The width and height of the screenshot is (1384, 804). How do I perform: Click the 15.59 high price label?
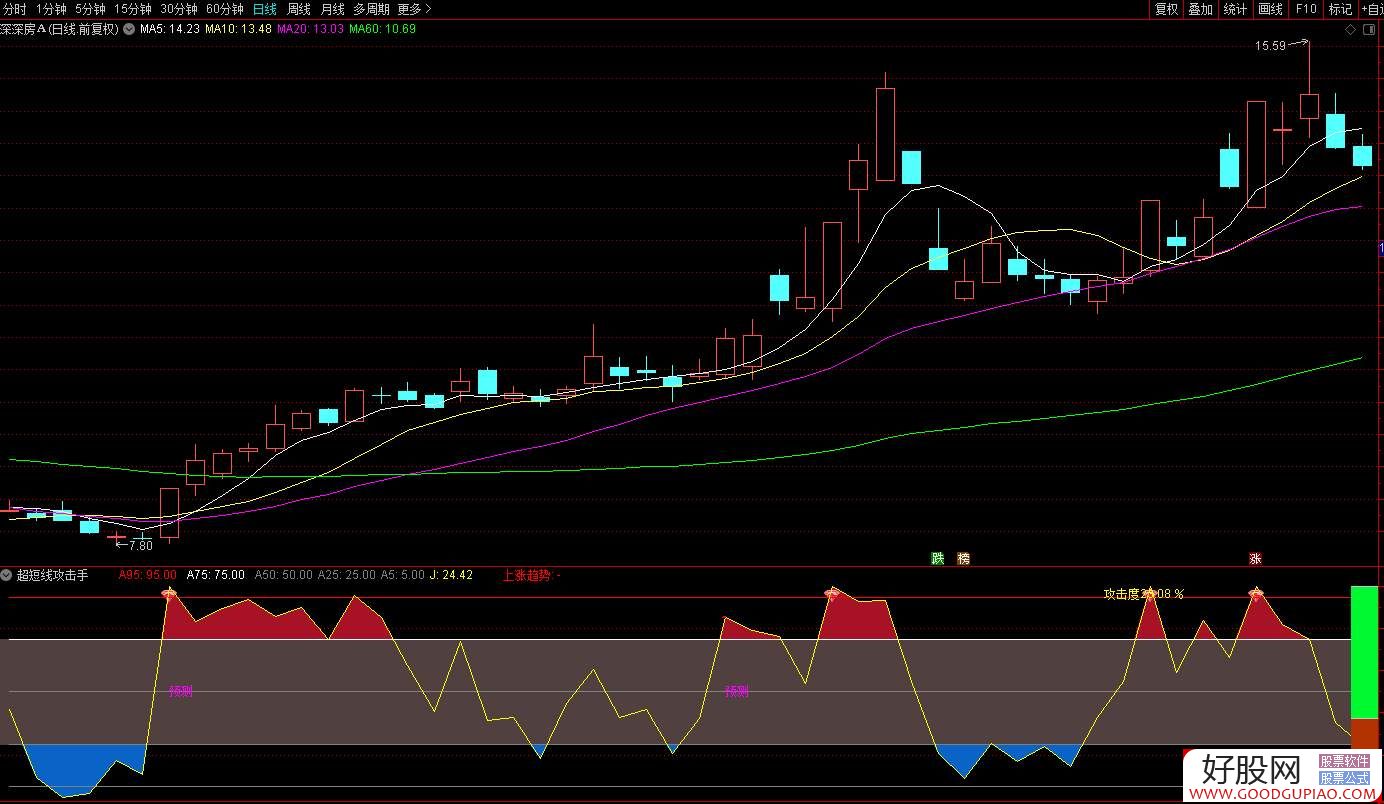click(1270, 46)
